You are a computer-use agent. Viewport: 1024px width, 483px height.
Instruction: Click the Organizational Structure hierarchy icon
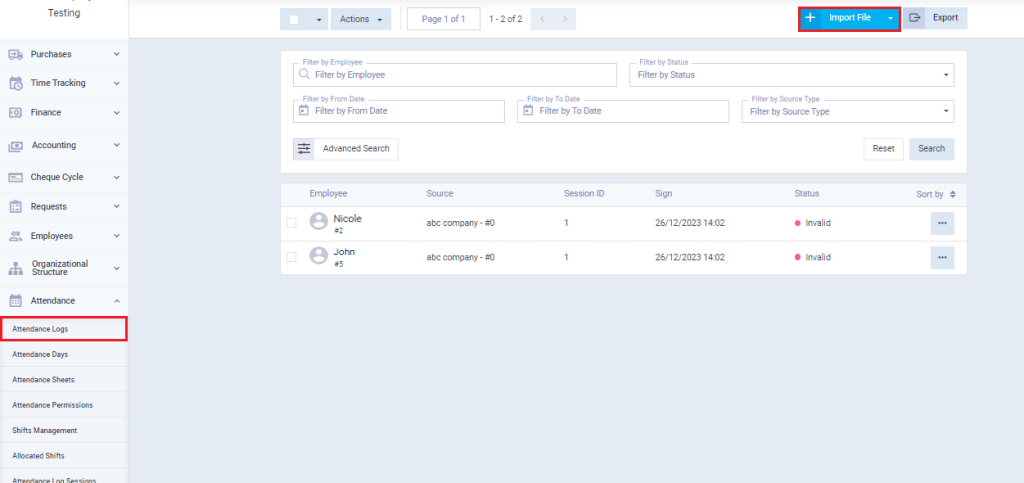(x=16, y=268)
